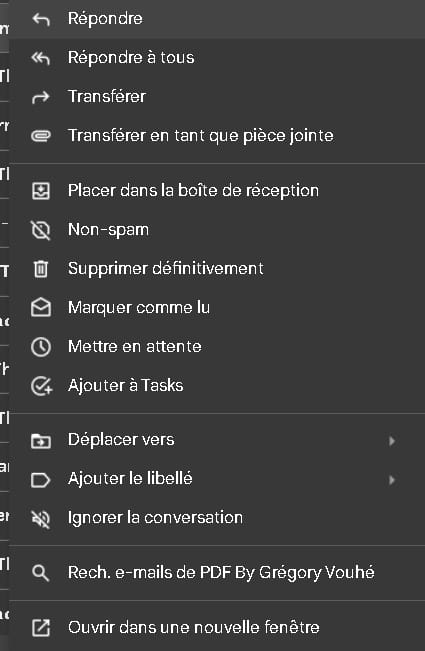This screenshot has width=425, height=651.
Task: Click the snooze clock icon
Action: (x=41, y=347)
